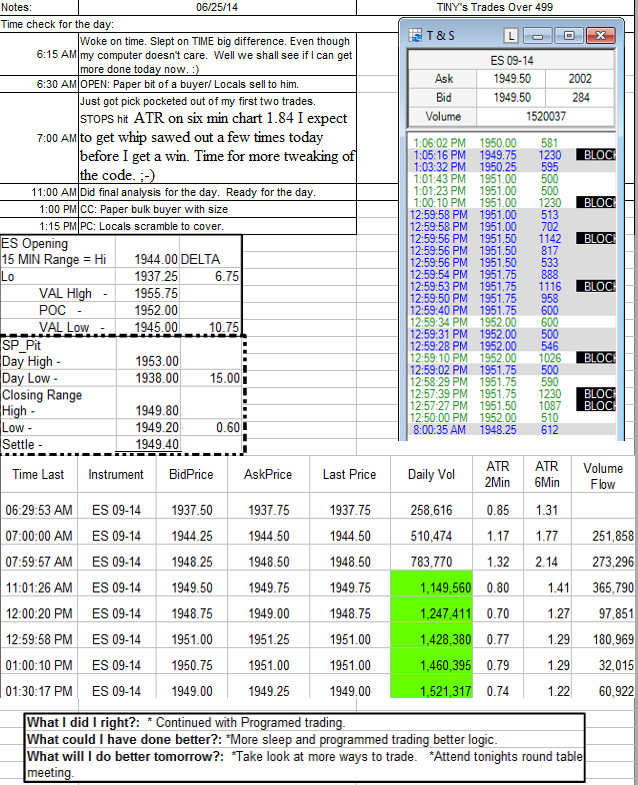Minimize the T&S window
The height and width of the screenshot is (785, 638).
(x=537, y=36)
